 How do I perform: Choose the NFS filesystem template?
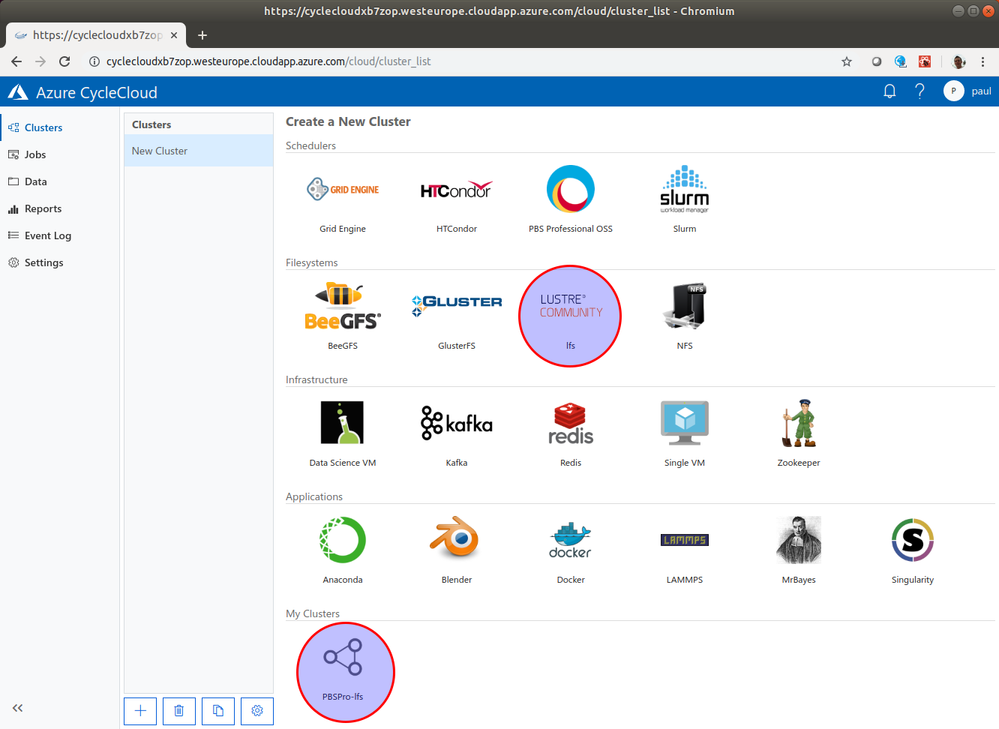click(x=684, y=316)
